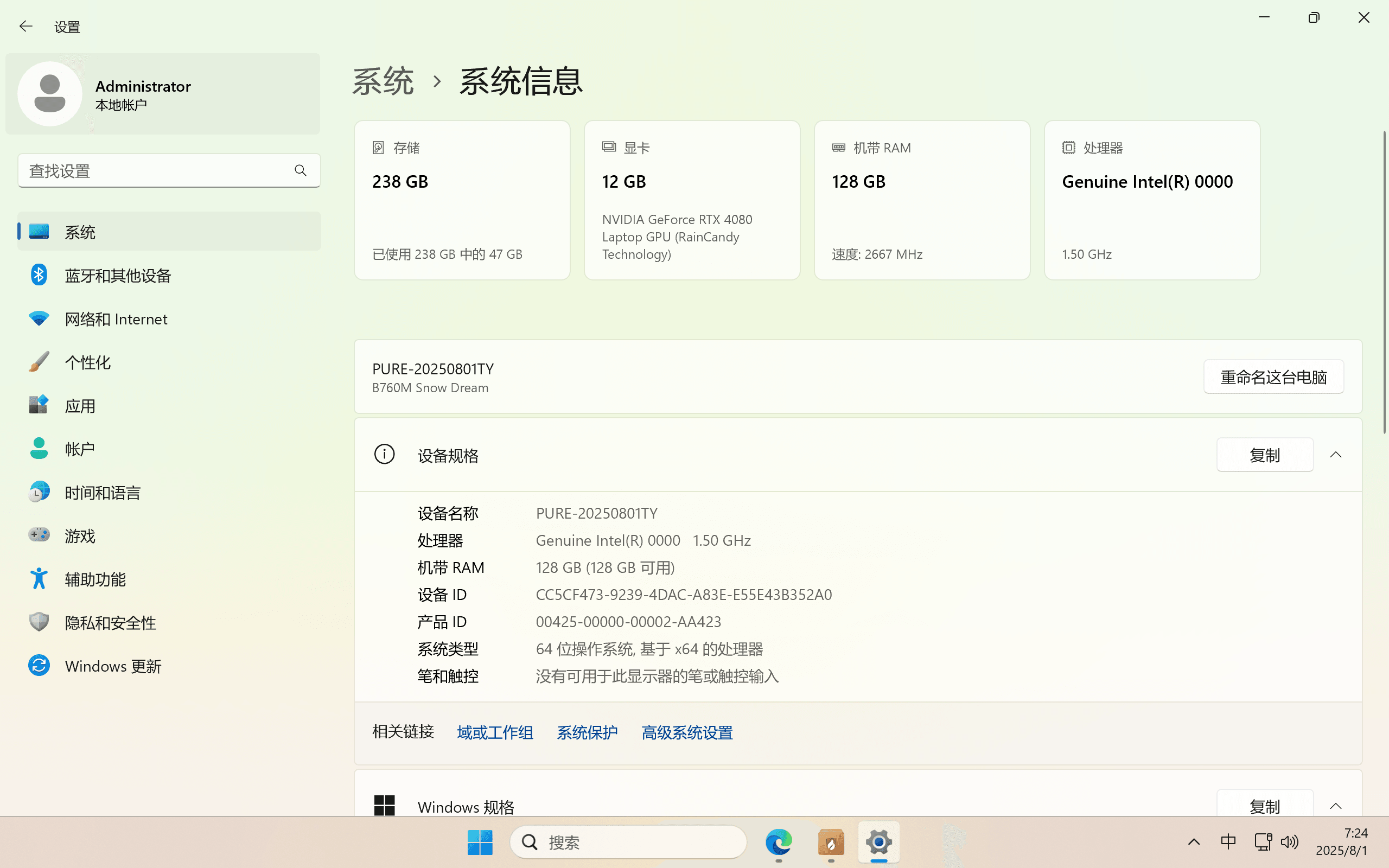Open the 系统保护 link
1389x868 pixels.
(x=587, y=732)
